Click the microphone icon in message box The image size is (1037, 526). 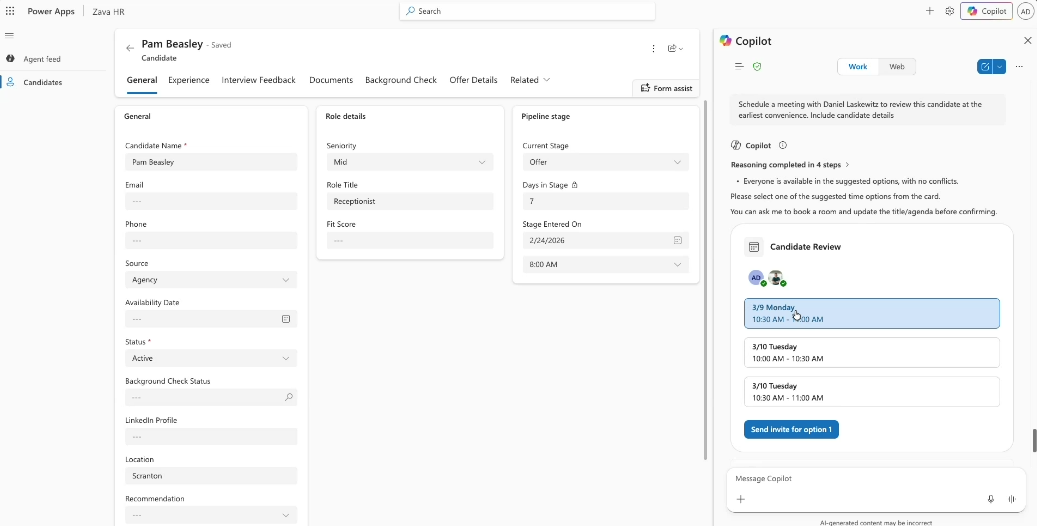coord(991,499)
